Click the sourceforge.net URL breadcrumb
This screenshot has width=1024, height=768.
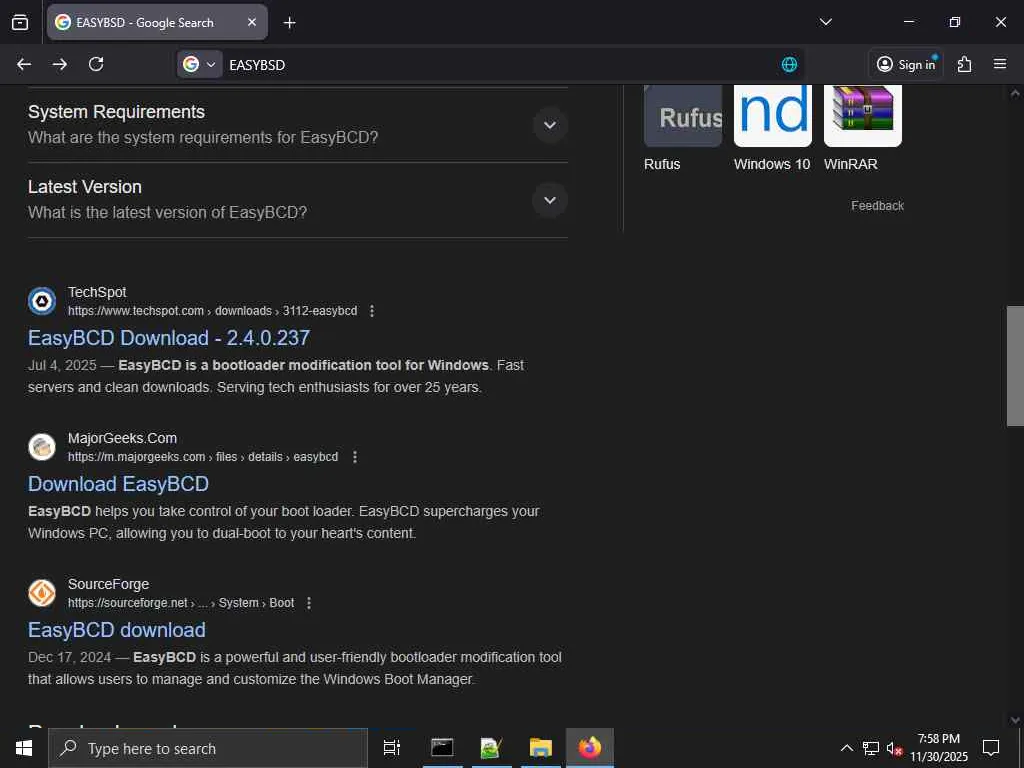coord(181,603)
